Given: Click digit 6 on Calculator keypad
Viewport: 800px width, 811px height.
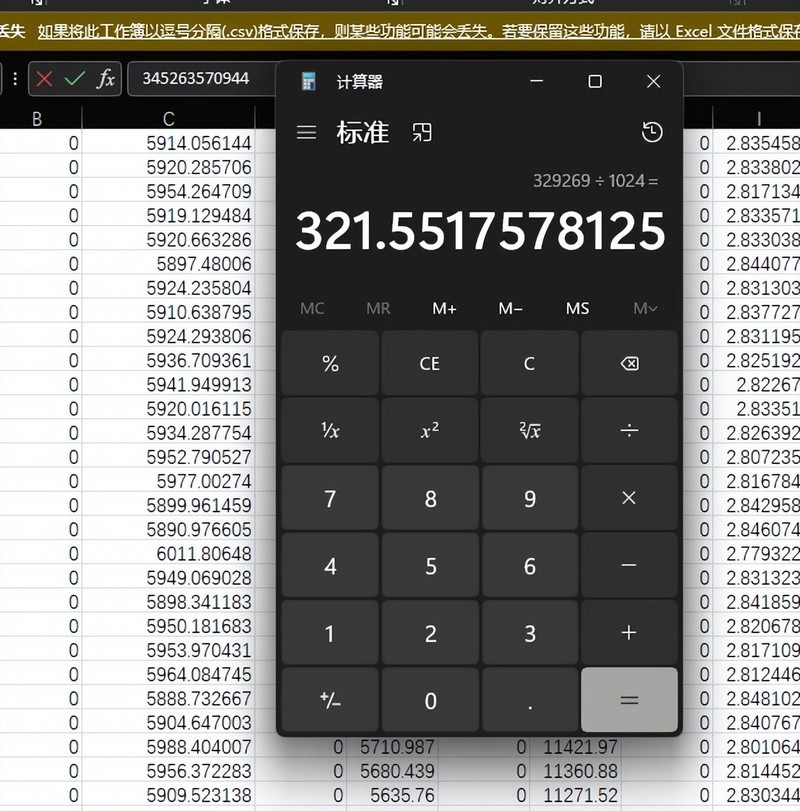Looking at the screenshot, I should coord(529,565).
